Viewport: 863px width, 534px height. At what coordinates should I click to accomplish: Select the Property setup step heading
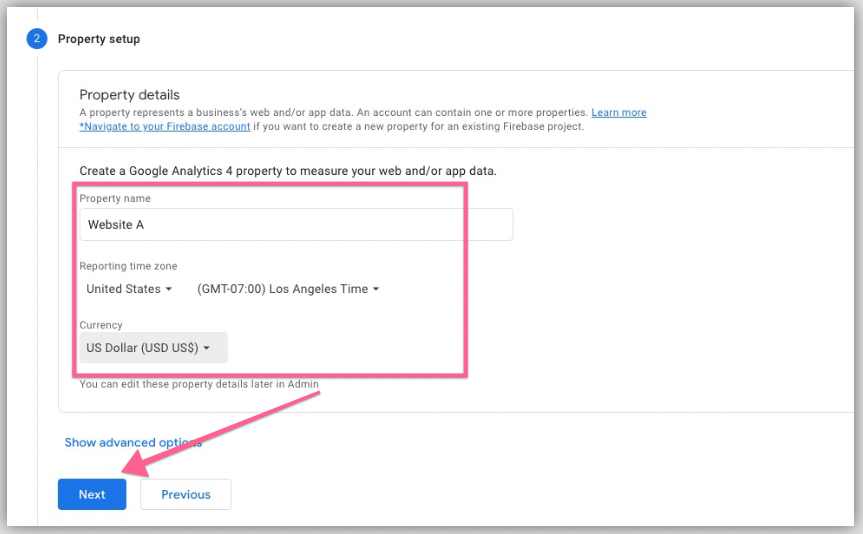(x=99, y=39)
